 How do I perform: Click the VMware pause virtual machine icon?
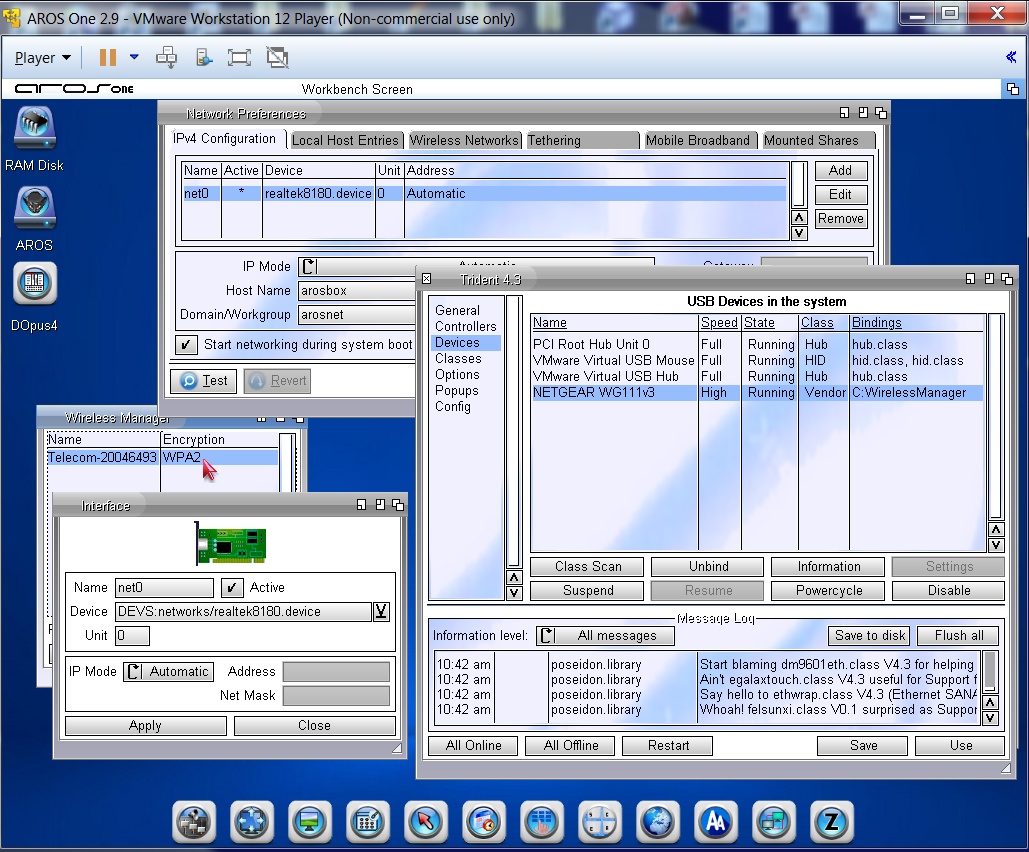pos(107,57)
